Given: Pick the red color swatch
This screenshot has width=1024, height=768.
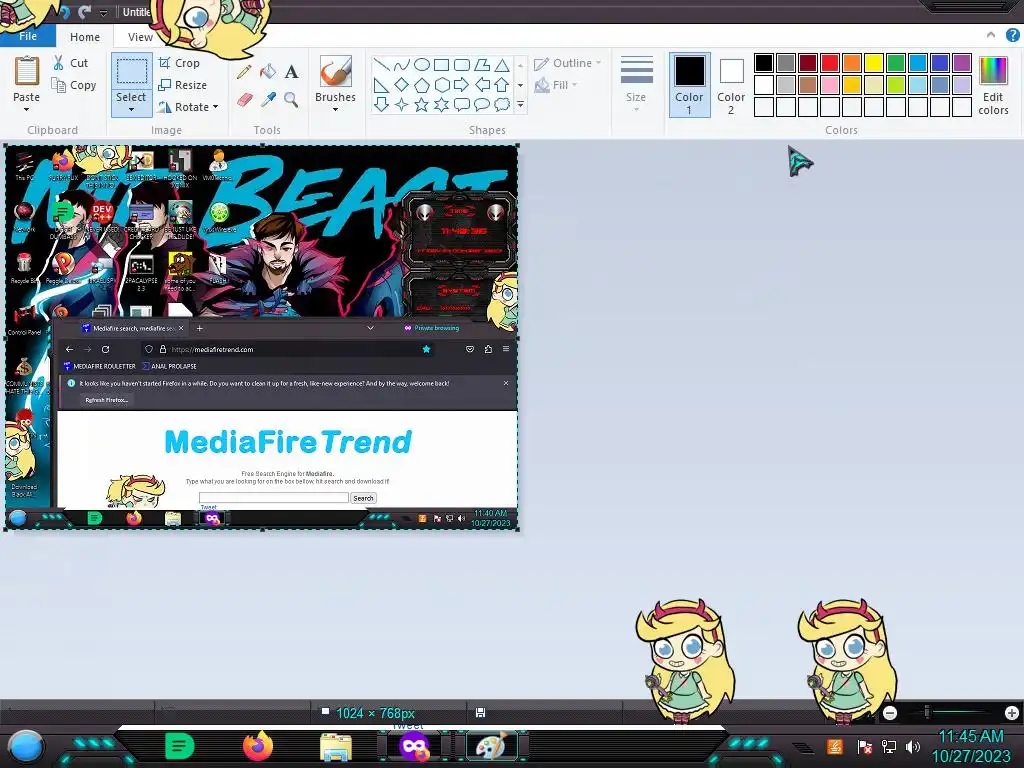Looking at the screenshot, I should 830,63.
